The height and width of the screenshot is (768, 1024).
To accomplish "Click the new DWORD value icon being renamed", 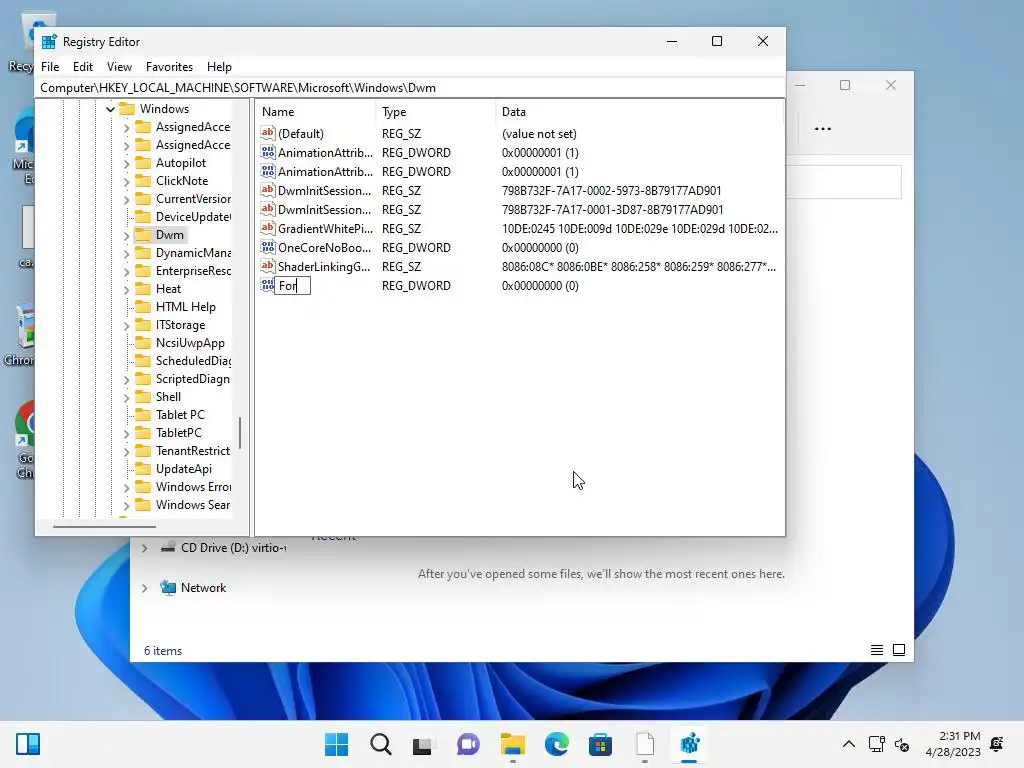I will click(x=268, y=285).
